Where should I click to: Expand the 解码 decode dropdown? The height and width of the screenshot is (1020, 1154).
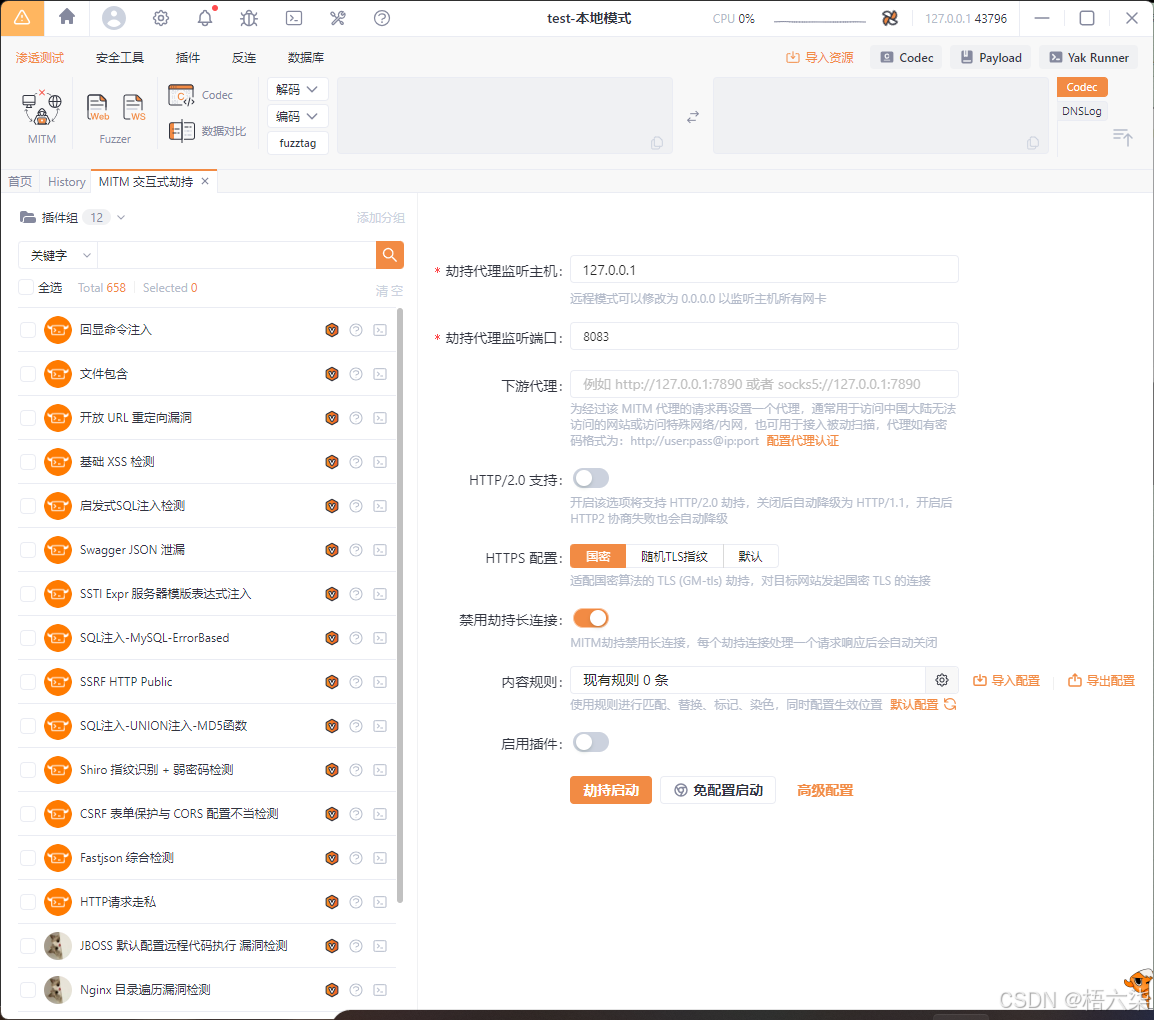point(298,90)
